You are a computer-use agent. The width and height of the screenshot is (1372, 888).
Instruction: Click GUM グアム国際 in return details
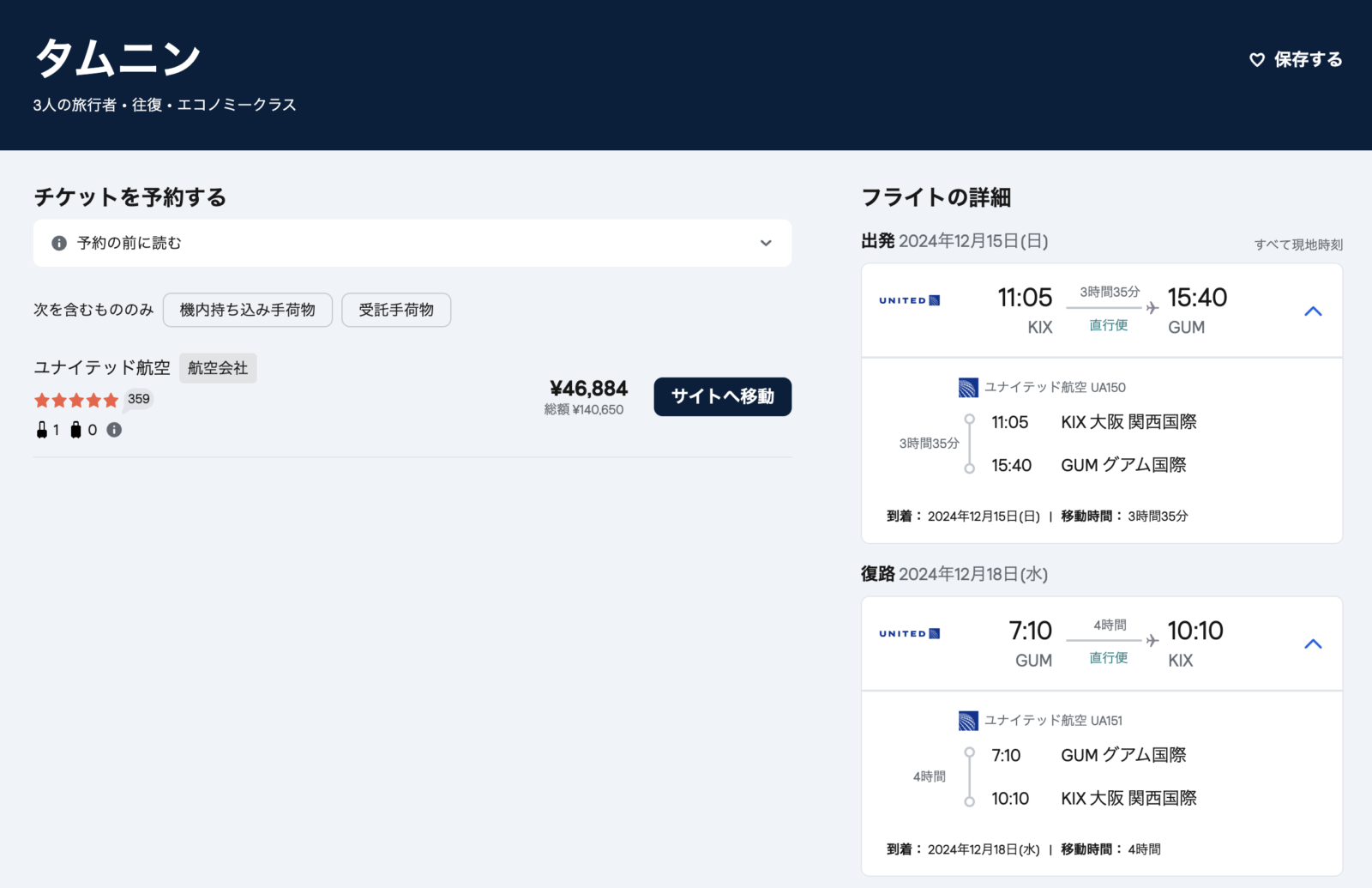coord(1123,755)
